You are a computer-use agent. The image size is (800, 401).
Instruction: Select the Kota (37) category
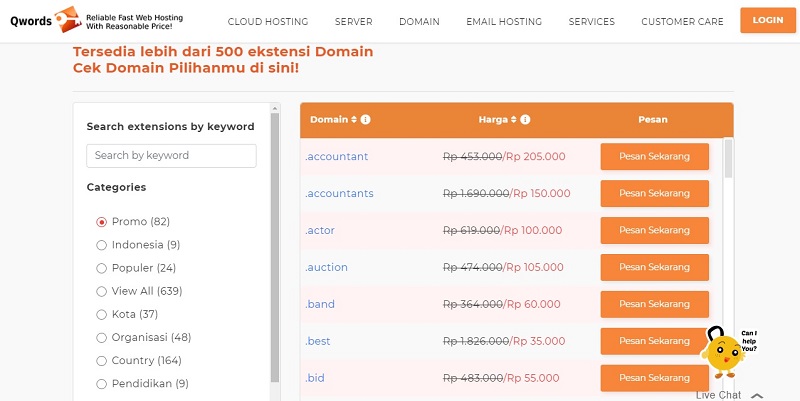tap(101, 314)
